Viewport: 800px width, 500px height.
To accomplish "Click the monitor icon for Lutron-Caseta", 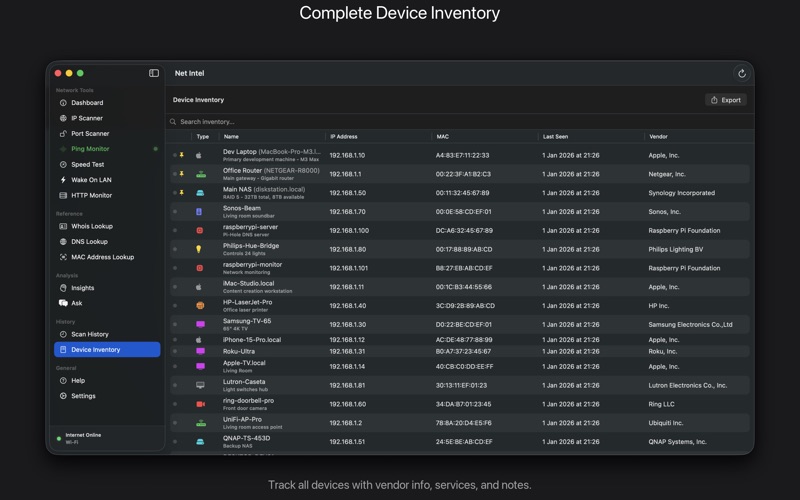I will [x=201, y=385].
